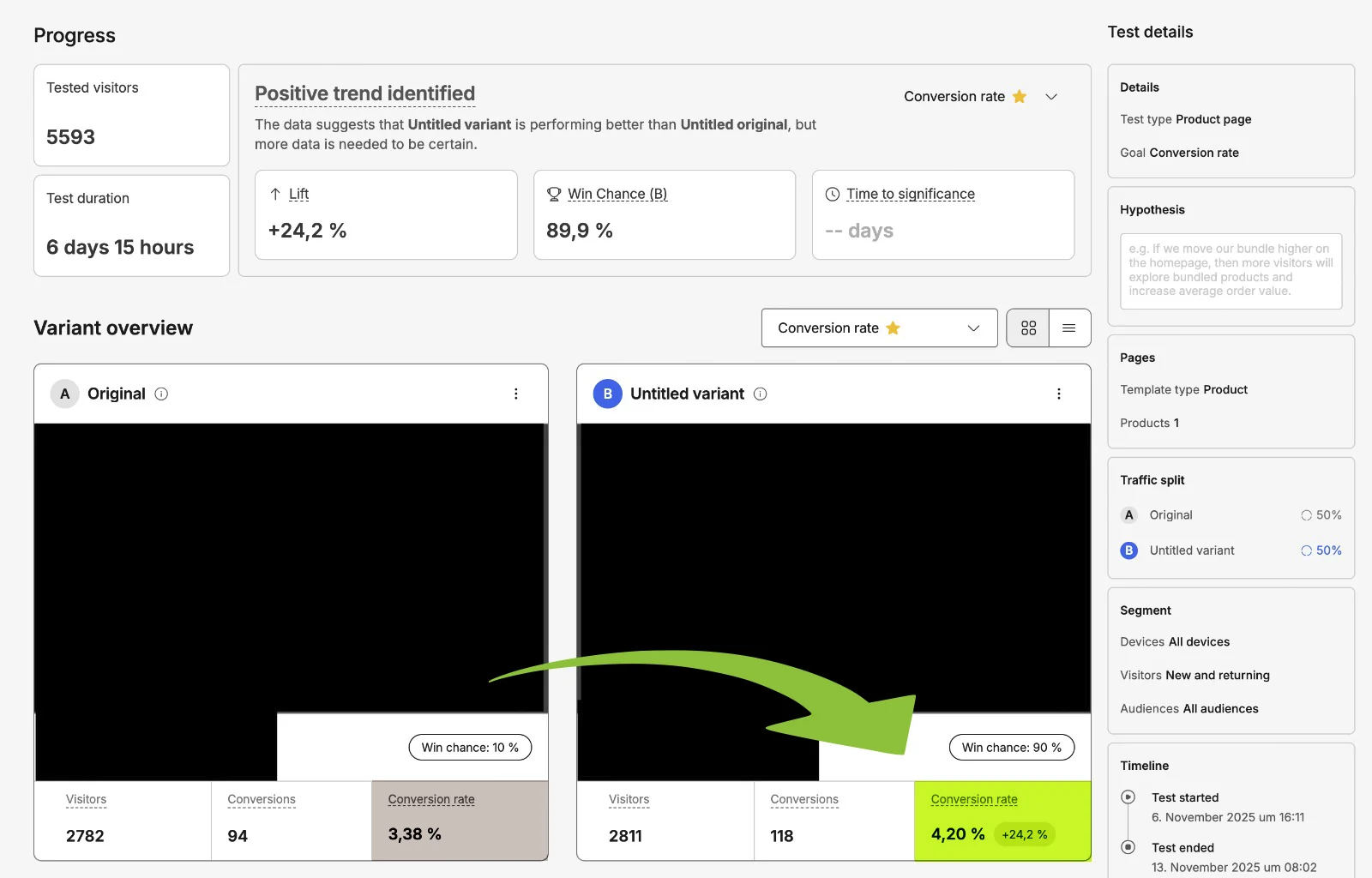Image resolution: width=1372 pixels, height=878 pixels.
Task: Click the Test started timeline marker
Action: [x=1129, y=797]
